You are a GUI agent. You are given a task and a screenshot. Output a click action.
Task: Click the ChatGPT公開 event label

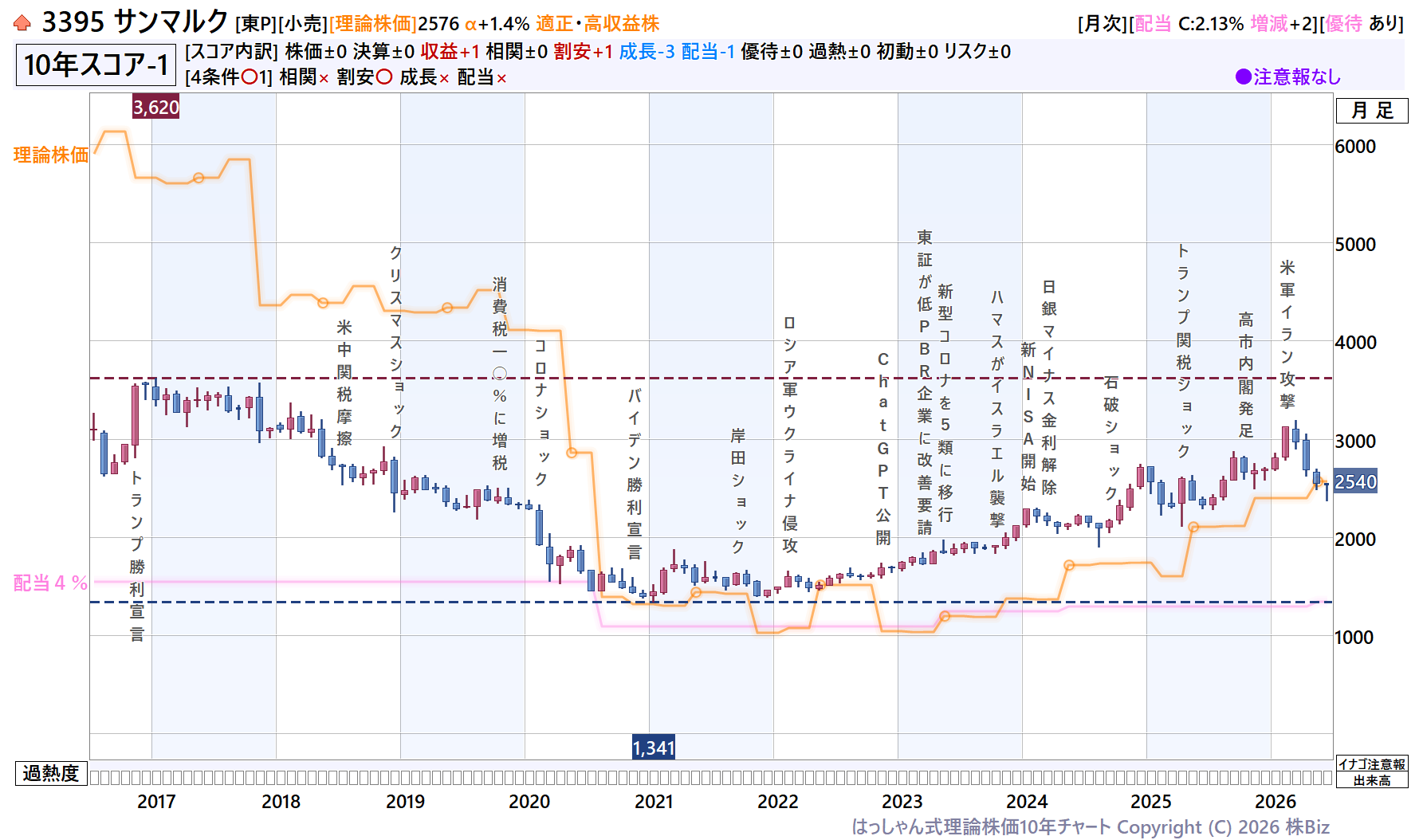pyautogui.click(x=883, y=449)
